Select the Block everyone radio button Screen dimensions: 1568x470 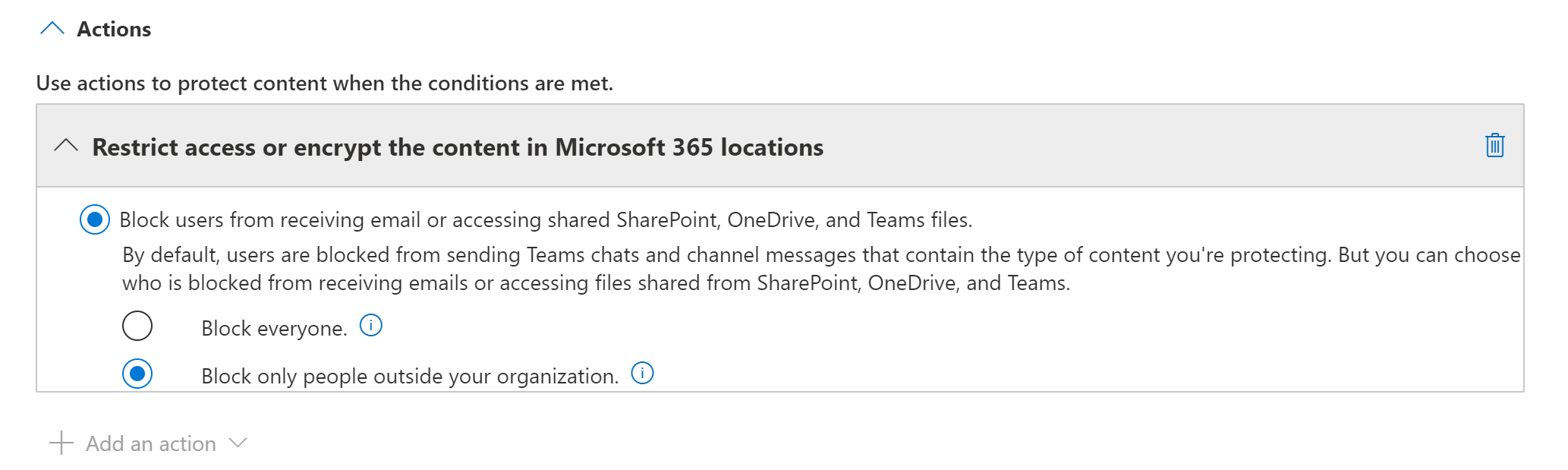click(x=137, y=326)
